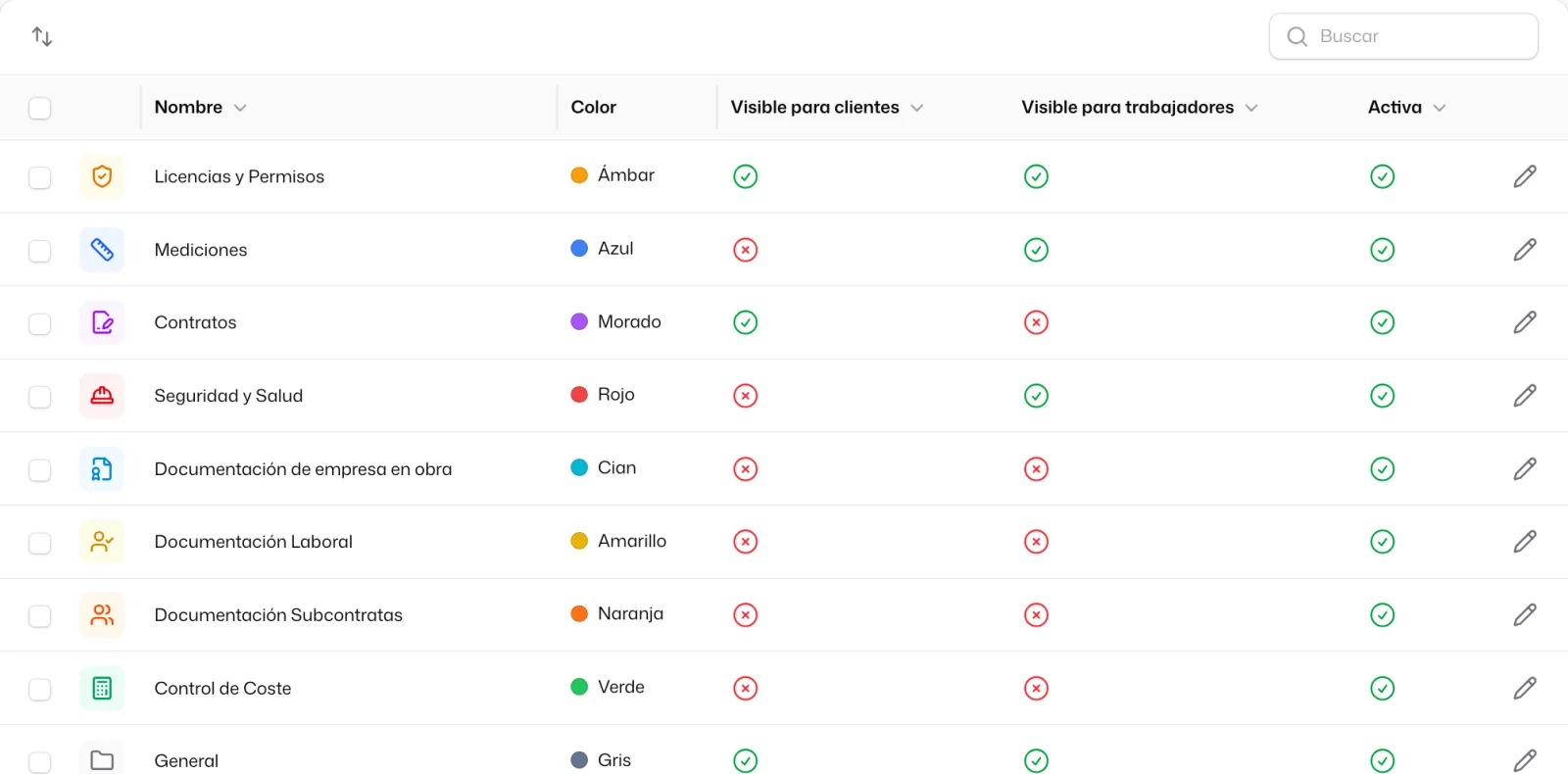Click the Control de Coste calculator icon
The image size is (1568, 774).
[x=102, y=688]
